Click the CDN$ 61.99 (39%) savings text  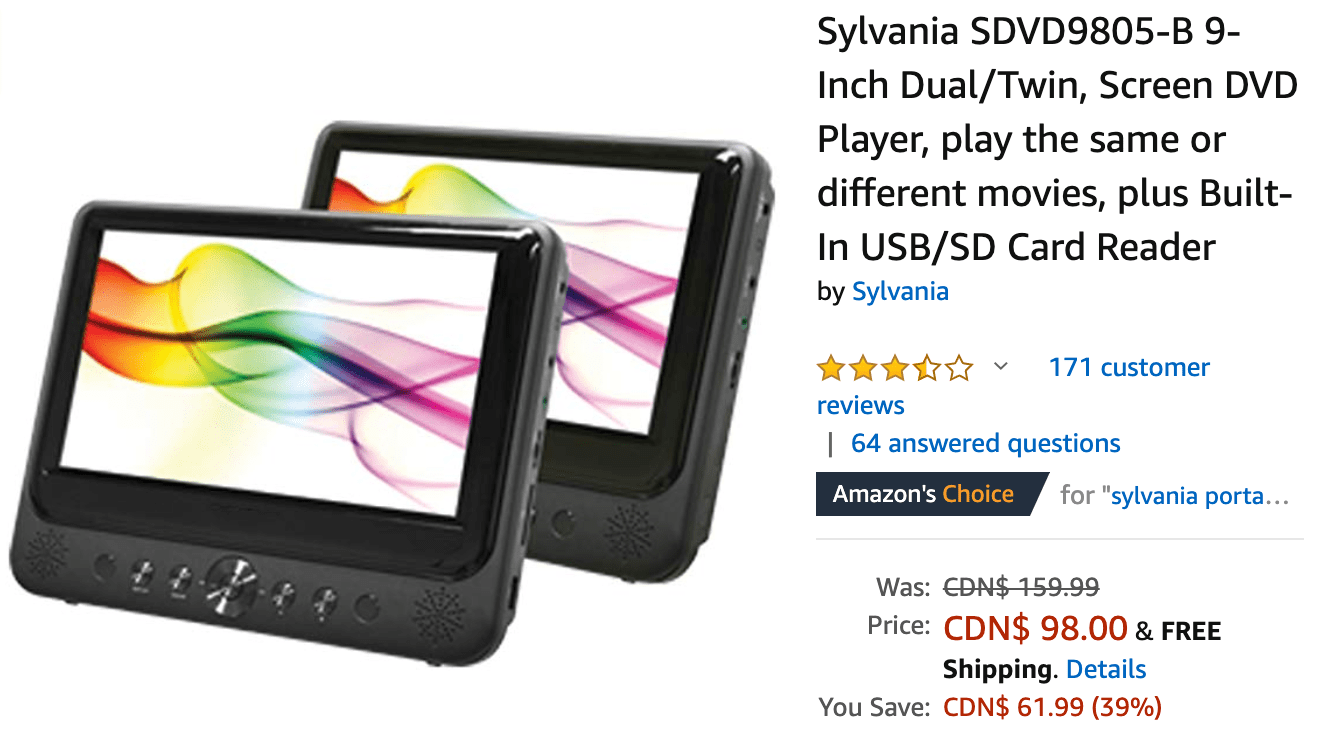[1052, 708]
